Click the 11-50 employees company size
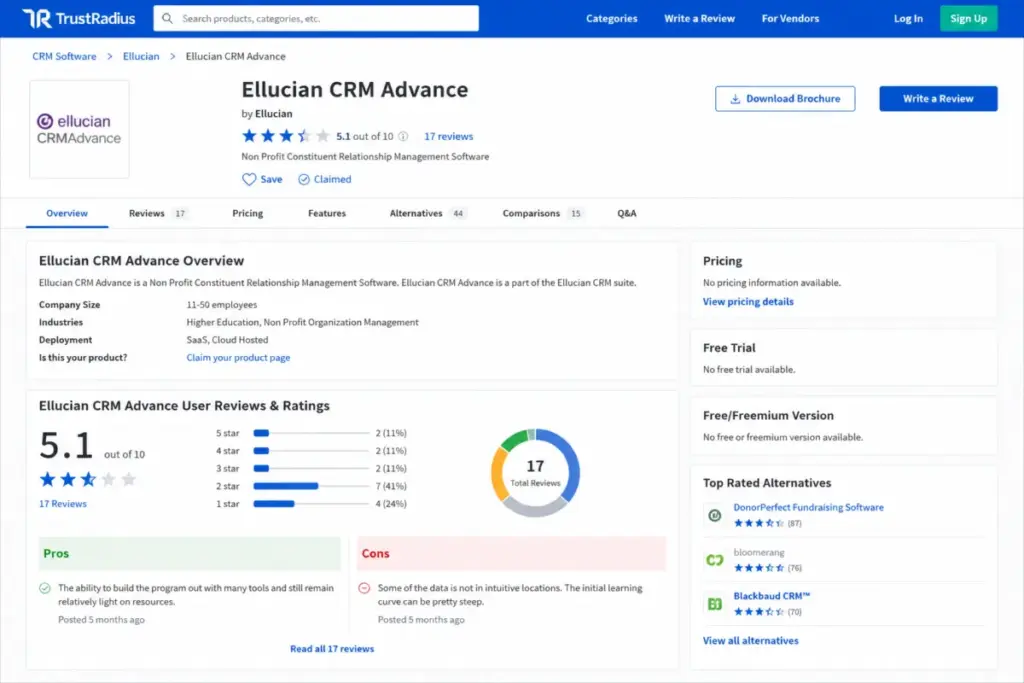 221,305
